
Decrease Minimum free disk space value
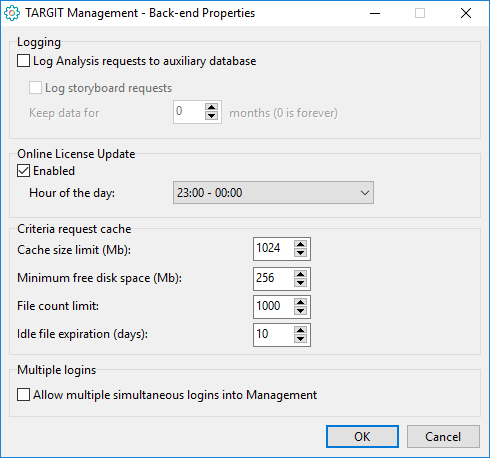(x=301, y=283)
